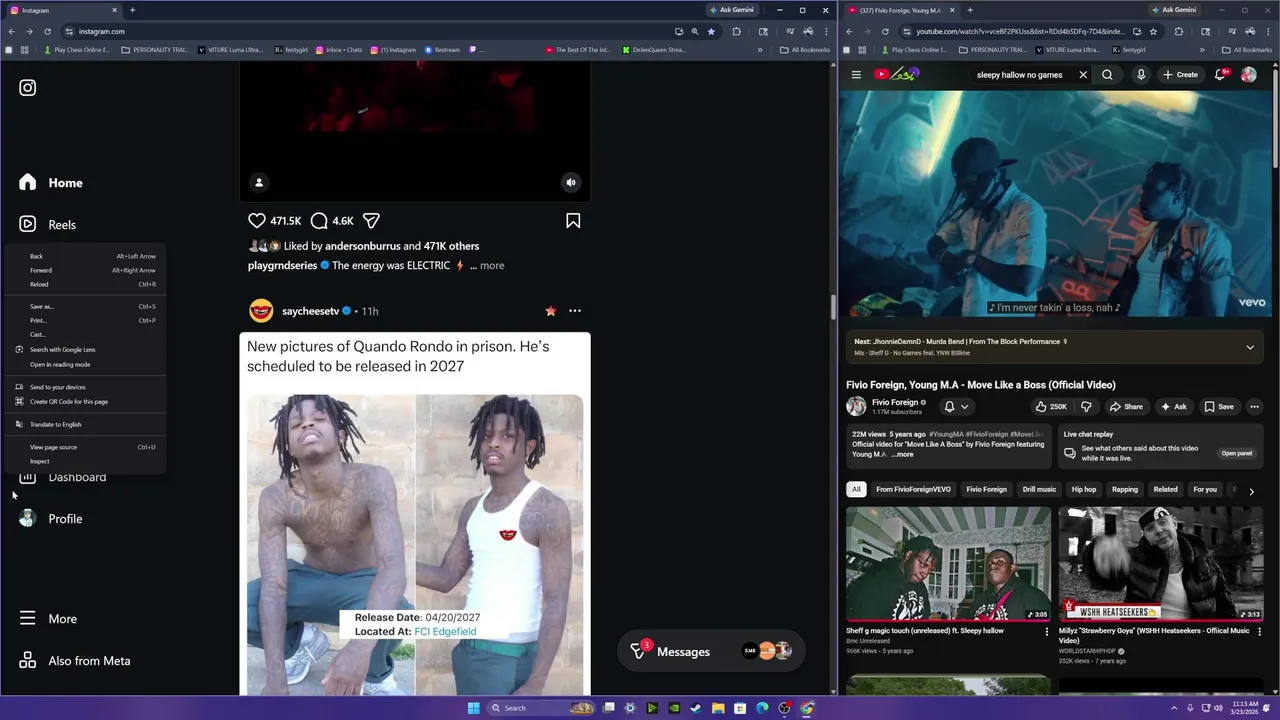1280x720 pixels.
Task: Select Translate to English
Action: 85,425
